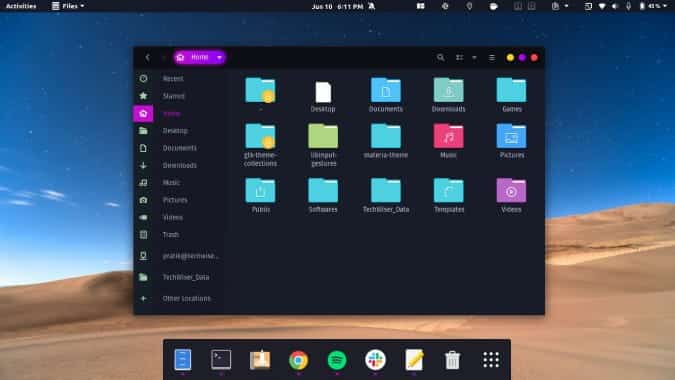The image size is (675, 380).
Task: Open the notes app in the dock
Action: (414, 360)
